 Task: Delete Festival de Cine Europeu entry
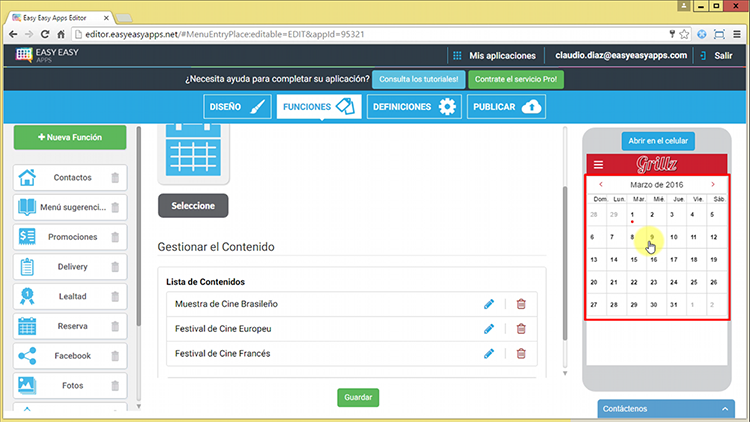(x=521, y=329)
